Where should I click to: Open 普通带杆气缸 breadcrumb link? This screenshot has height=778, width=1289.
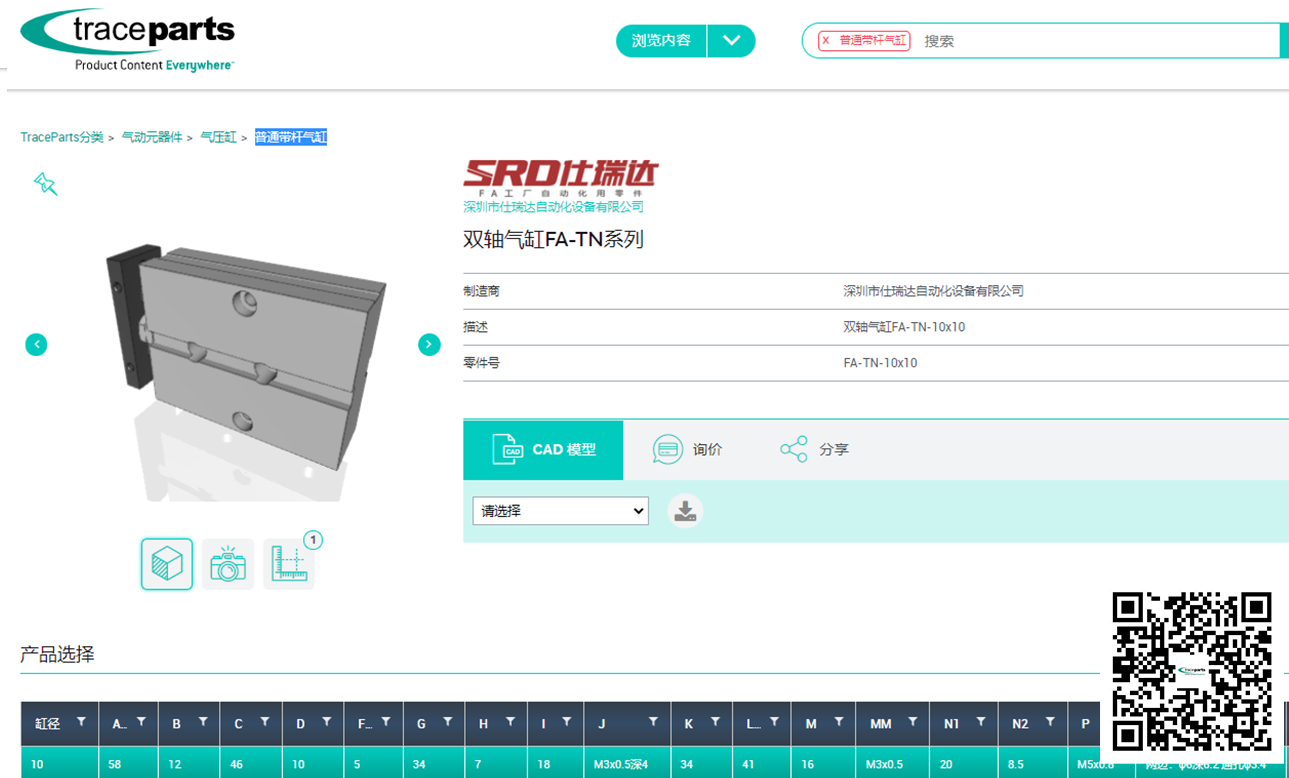(291, 137)
